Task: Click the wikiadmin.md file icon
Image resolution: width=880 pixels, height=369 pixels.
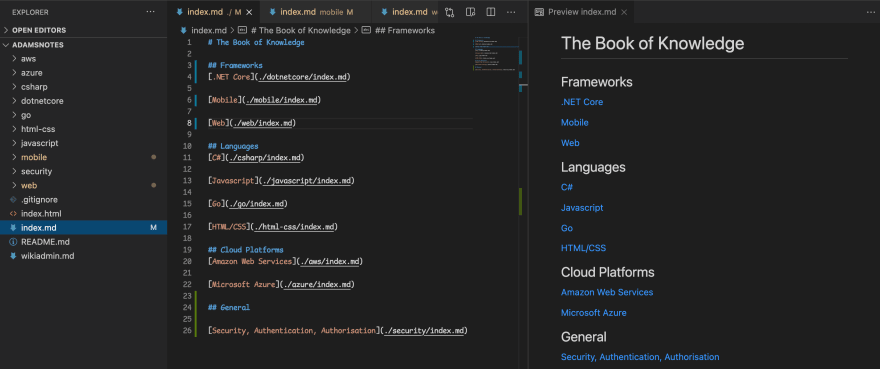Action: pyautogui.click(x=13, y=256)
